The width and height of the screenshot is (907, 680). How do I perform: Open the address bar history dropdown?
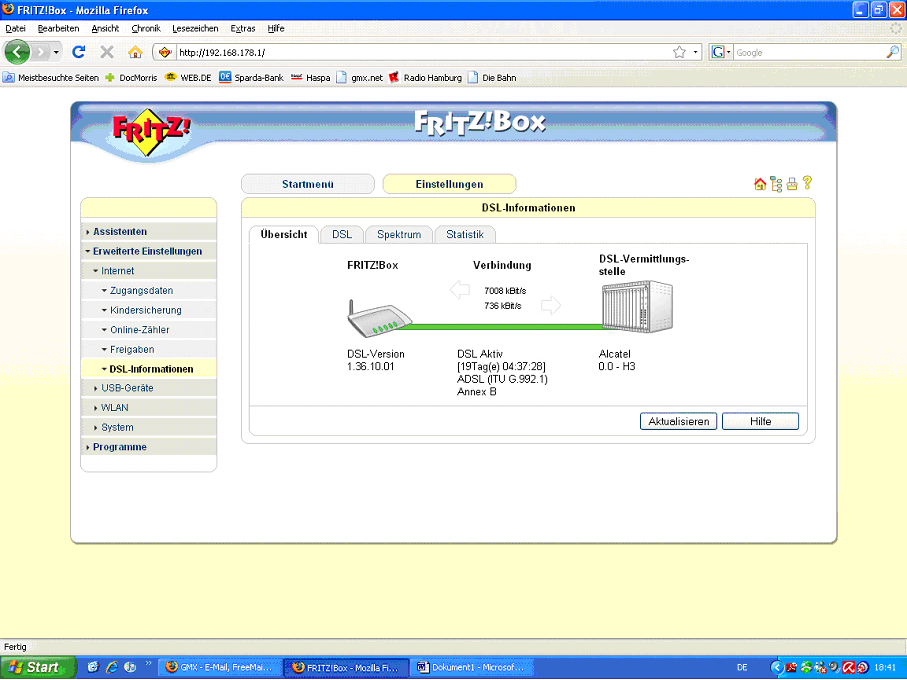pyautogui.click(x=695, y=52)
